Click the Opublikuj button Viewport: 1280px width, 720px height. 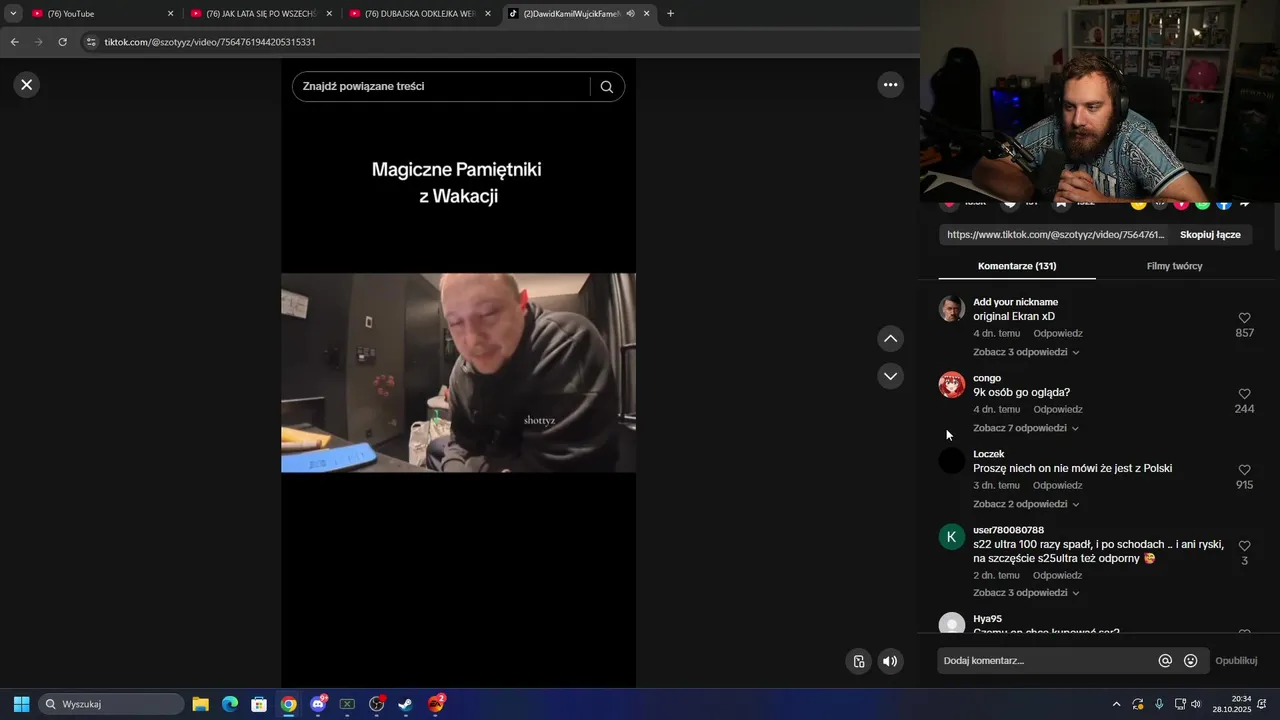coord(1236,661)
